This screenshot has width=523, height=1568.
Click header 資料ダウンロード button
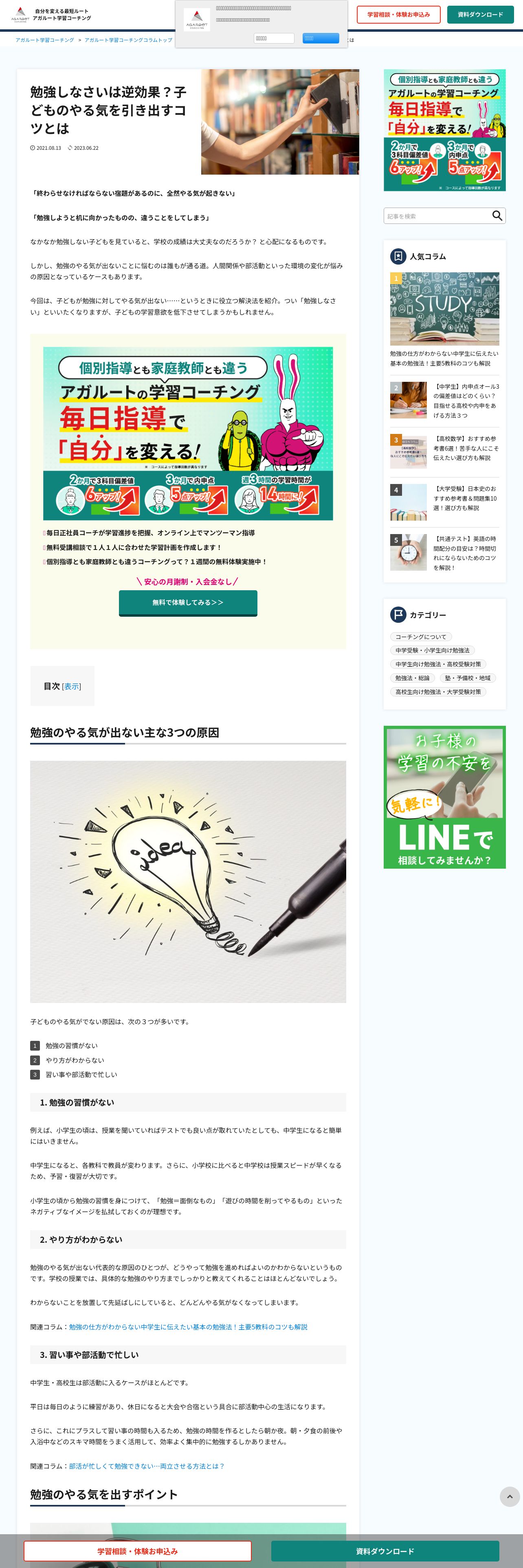tap(480, 15)
